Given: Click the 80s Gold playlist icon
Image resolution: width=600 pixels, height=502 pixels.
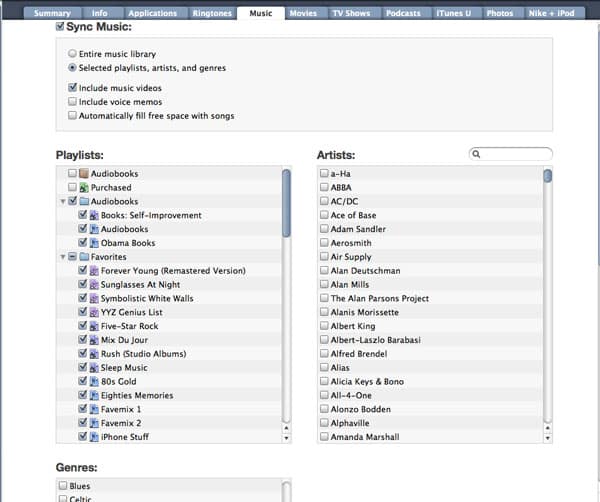Looking at the screenshot, I should tap(94, 381).
